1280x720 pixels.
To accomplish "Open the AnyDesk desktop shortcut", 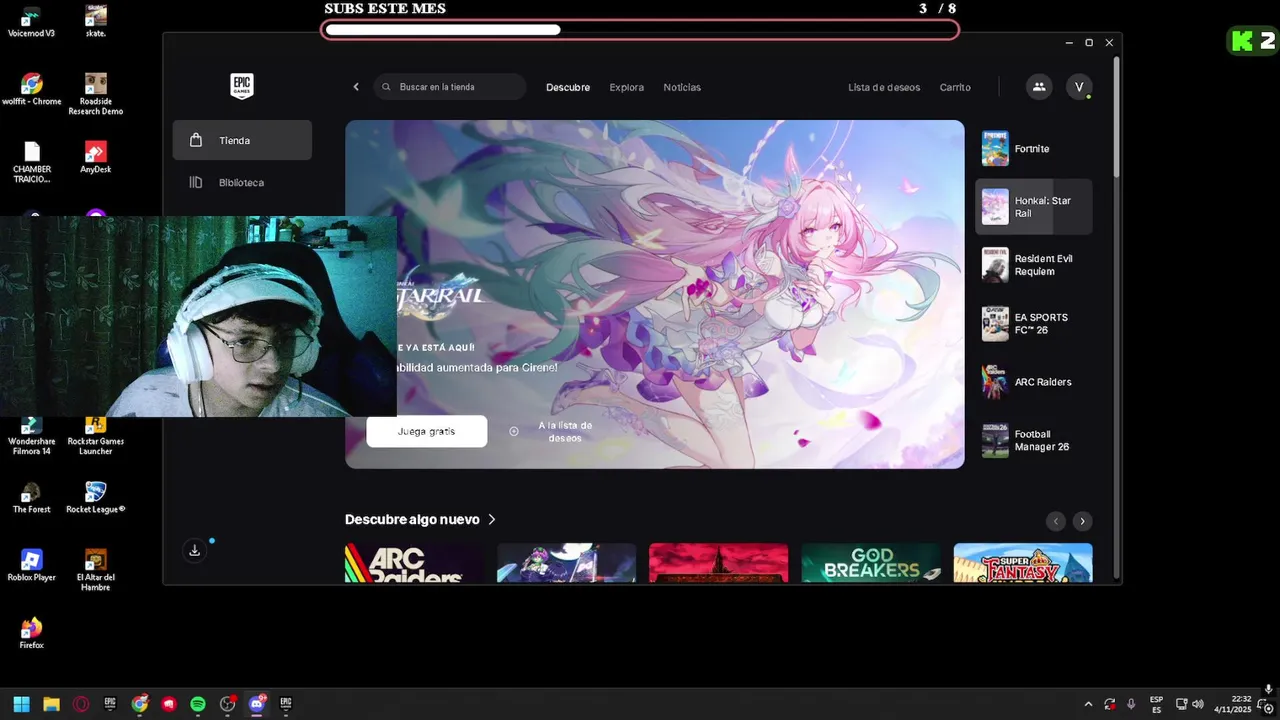I will click(96, 158).
